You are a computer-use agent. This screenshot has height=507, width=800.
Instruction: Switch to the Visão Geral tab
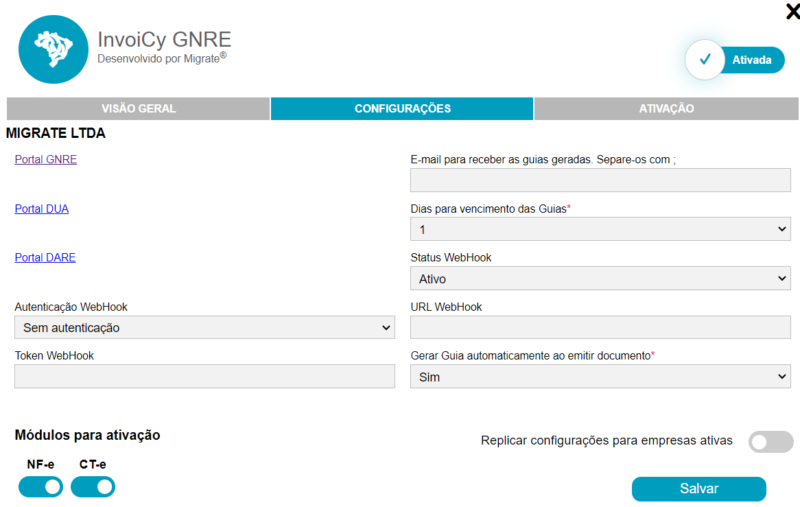(x=138, y=108)
